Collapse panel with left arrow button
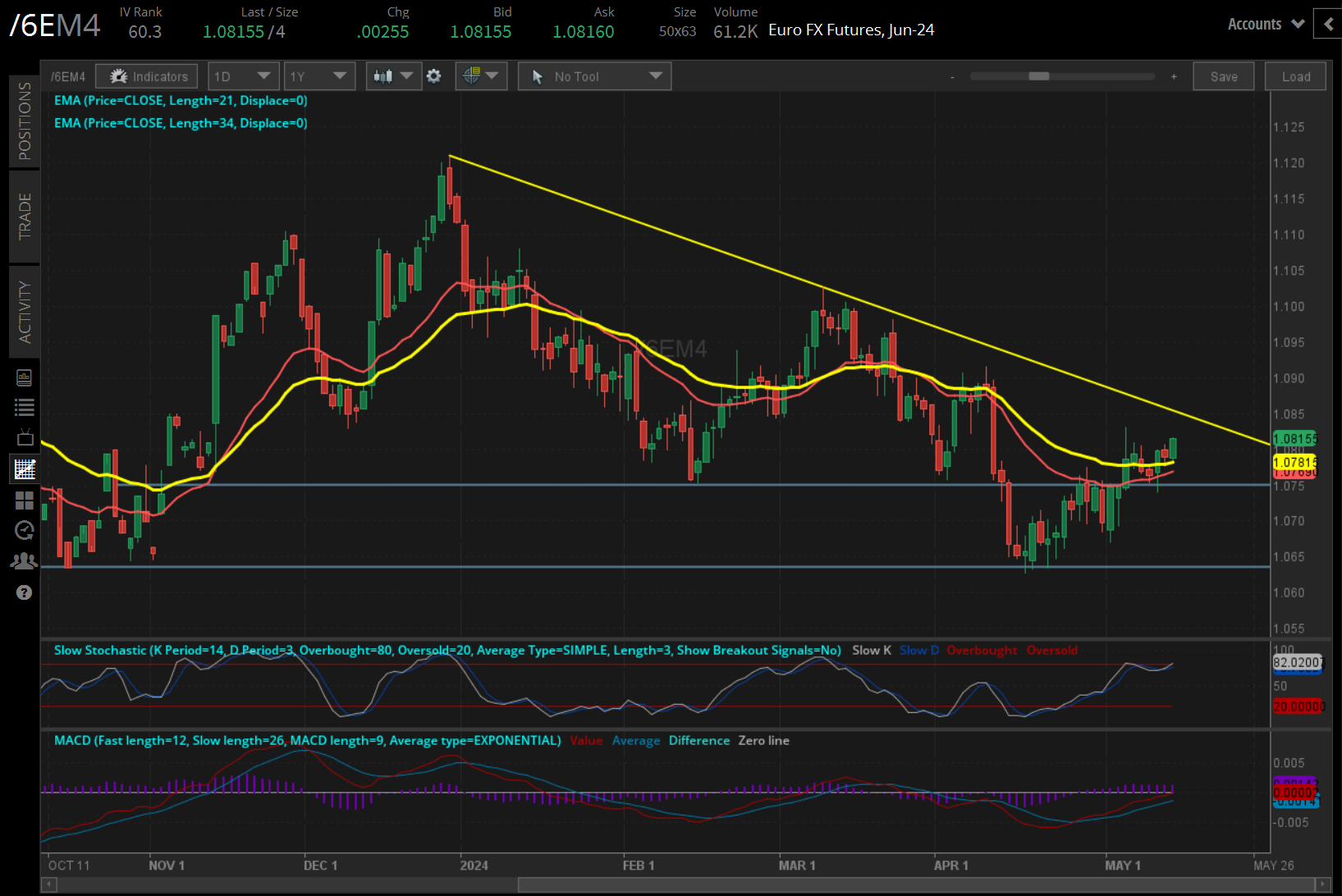The height and width of the screenshot is (896, 1342). pos(1328,24)
